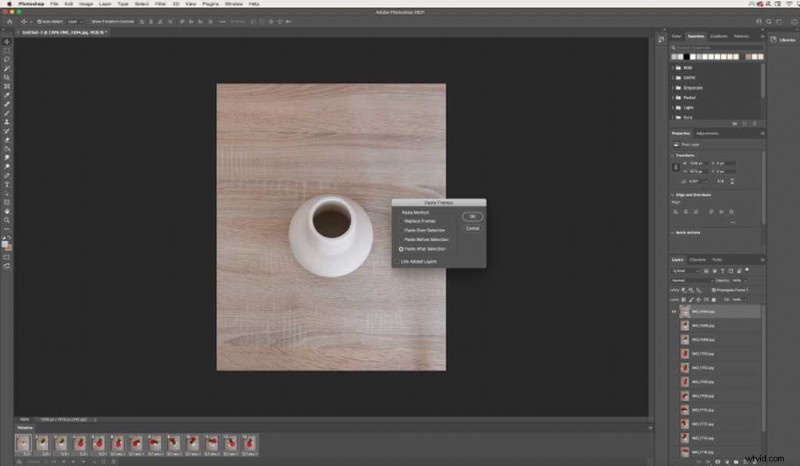This screenshot has height=466, width=800.
Task: Open the Filter menu
Action: click(x=160, y=4)
